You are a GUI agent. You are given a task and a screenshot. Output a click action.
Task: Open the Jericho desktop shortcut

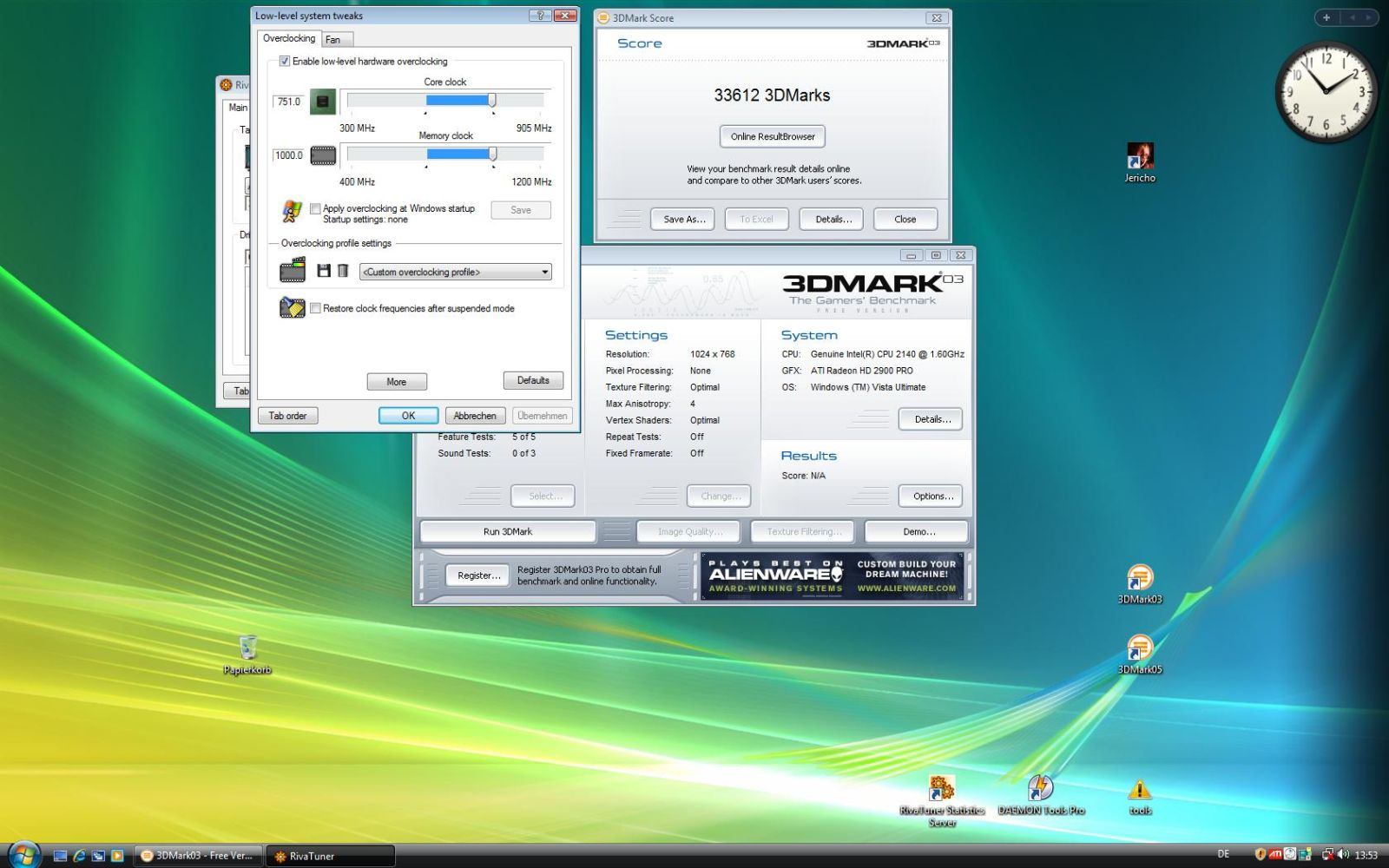1140,162
